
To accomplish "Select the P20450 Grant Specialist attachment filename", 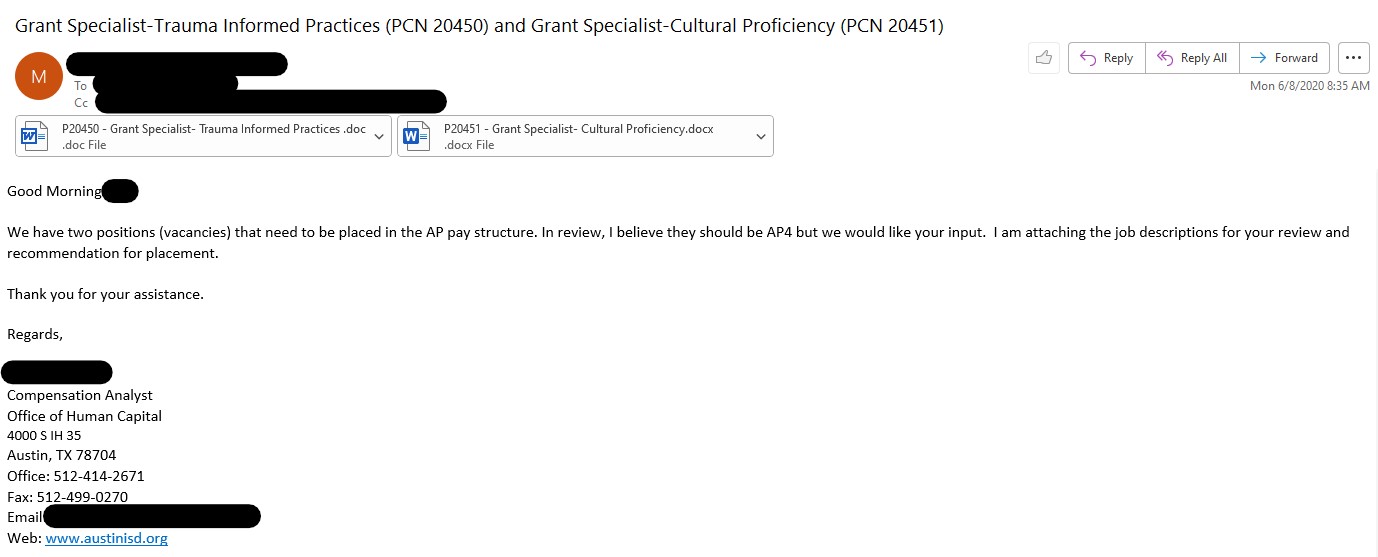I will 213,129.
